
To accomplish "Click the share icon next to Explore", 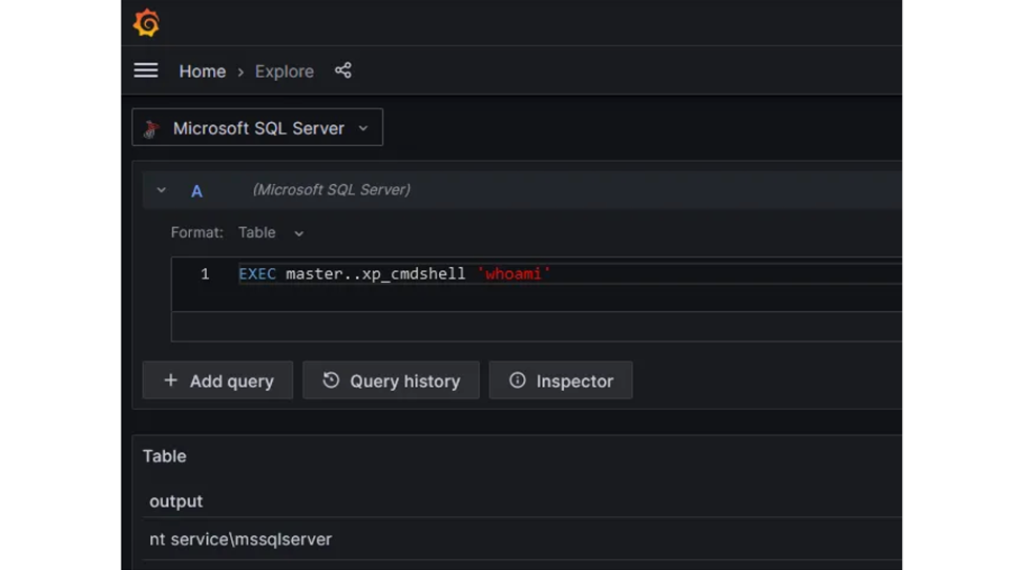I will coord(343,71).
